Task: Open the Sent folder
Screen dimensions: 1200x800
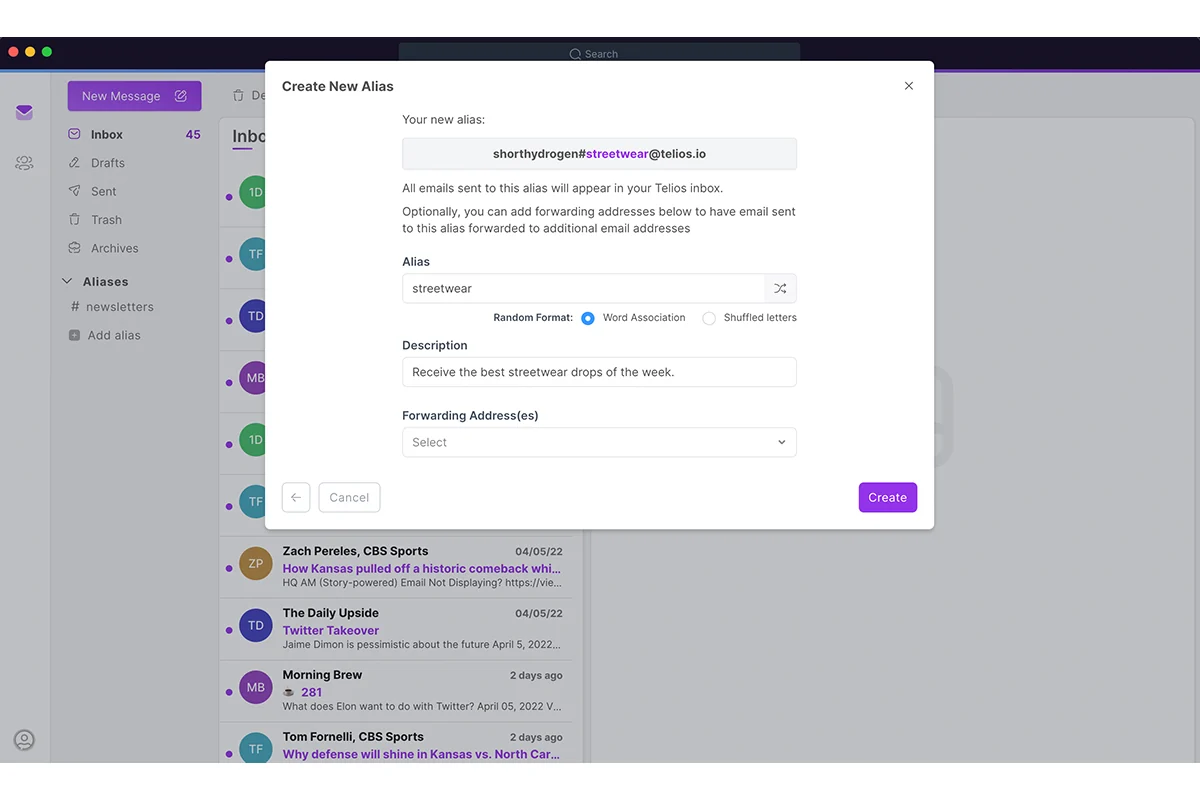Action: 104,191
